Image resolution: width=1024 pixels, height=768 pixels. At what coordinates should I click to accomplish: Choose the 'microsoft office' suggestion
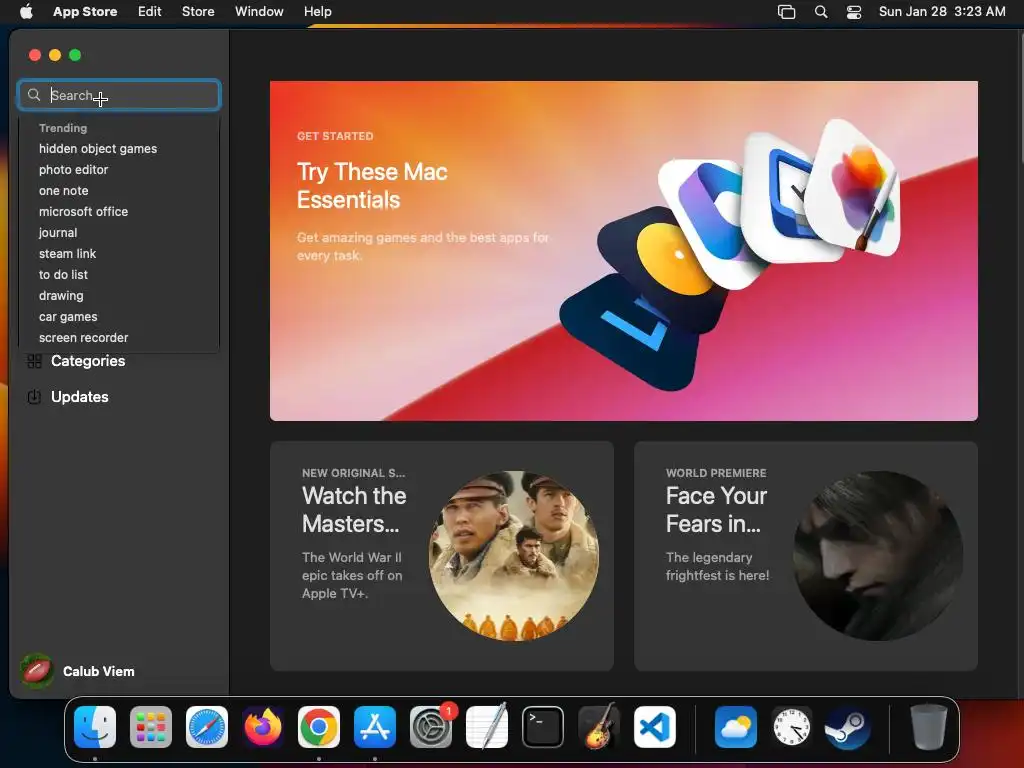pos(84,212)
